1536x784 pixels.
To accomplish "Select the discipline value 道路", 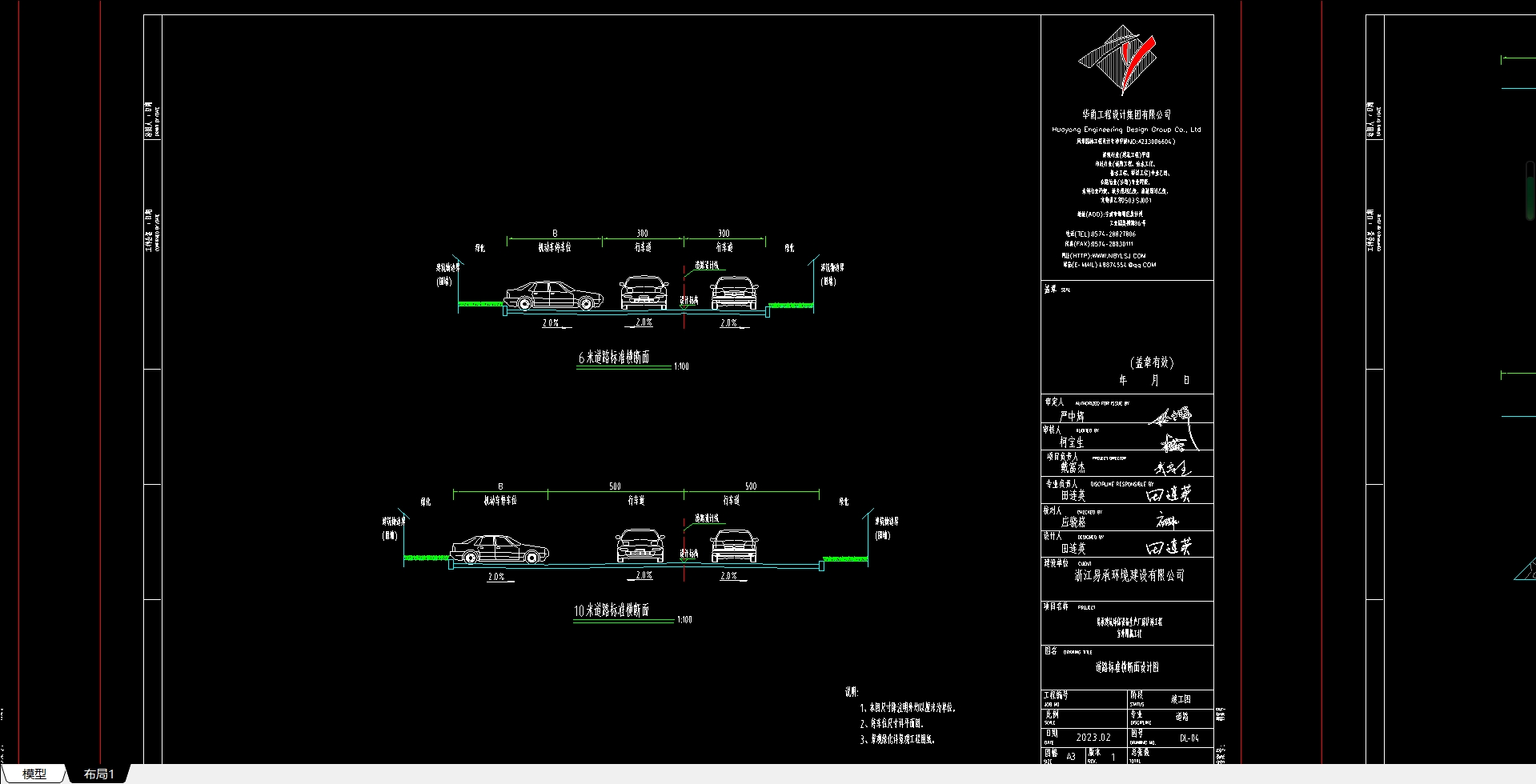I will tap(1182, 718).
